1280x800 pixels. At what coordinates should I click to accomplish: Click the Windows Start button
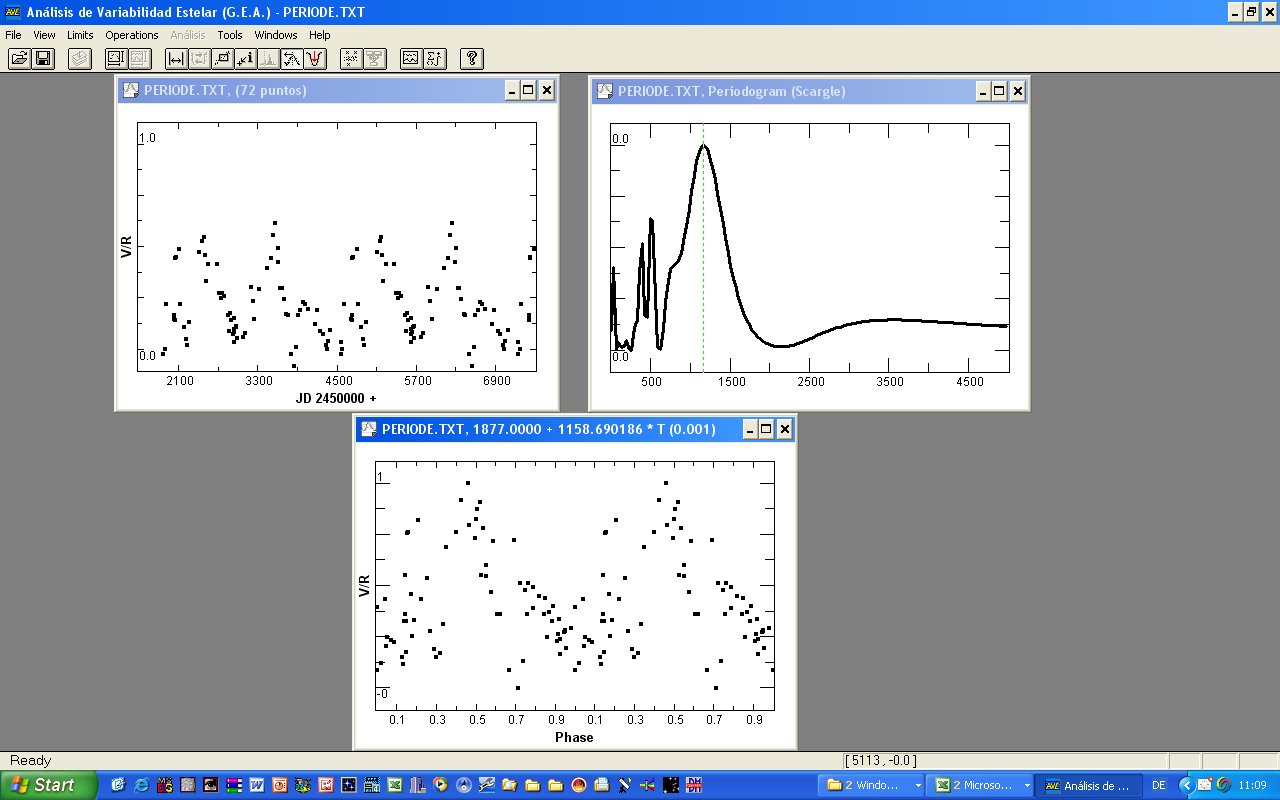[x=49, y=785]
